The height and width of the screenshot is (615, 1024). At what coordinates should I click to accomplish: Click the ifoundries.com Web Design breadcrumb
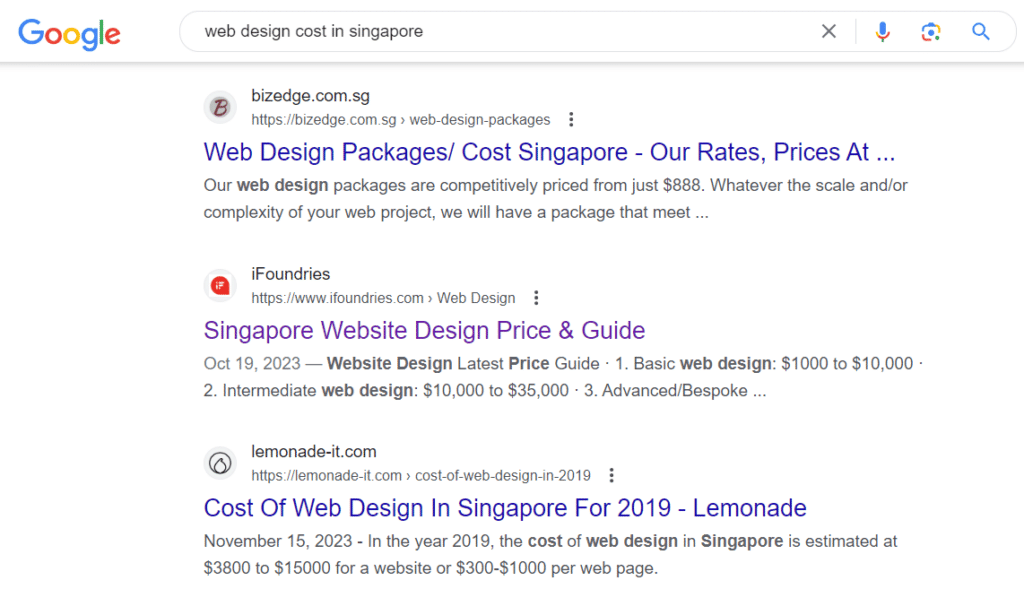click(383, 298)
